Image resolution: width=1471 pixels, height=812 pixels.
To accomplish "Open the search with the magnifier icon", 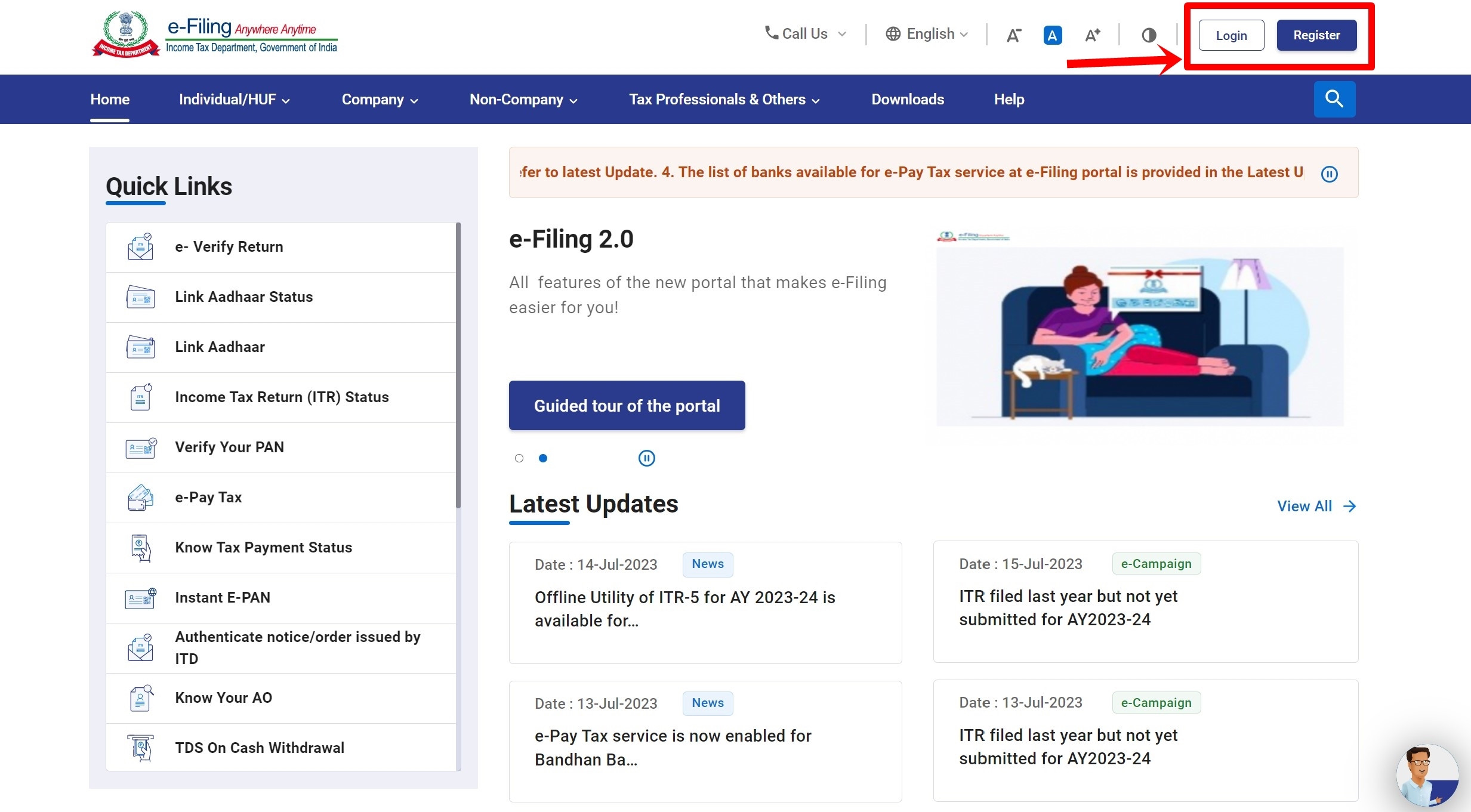I will tap(1333, 99).
